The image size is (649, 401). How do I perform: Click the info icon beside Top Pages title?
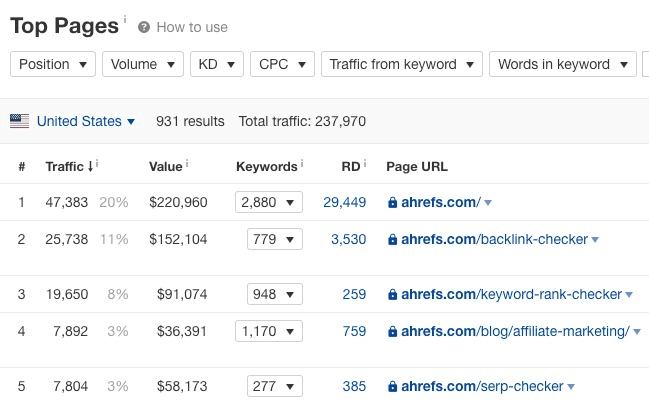pyautogui.click(x=125, y=19)
